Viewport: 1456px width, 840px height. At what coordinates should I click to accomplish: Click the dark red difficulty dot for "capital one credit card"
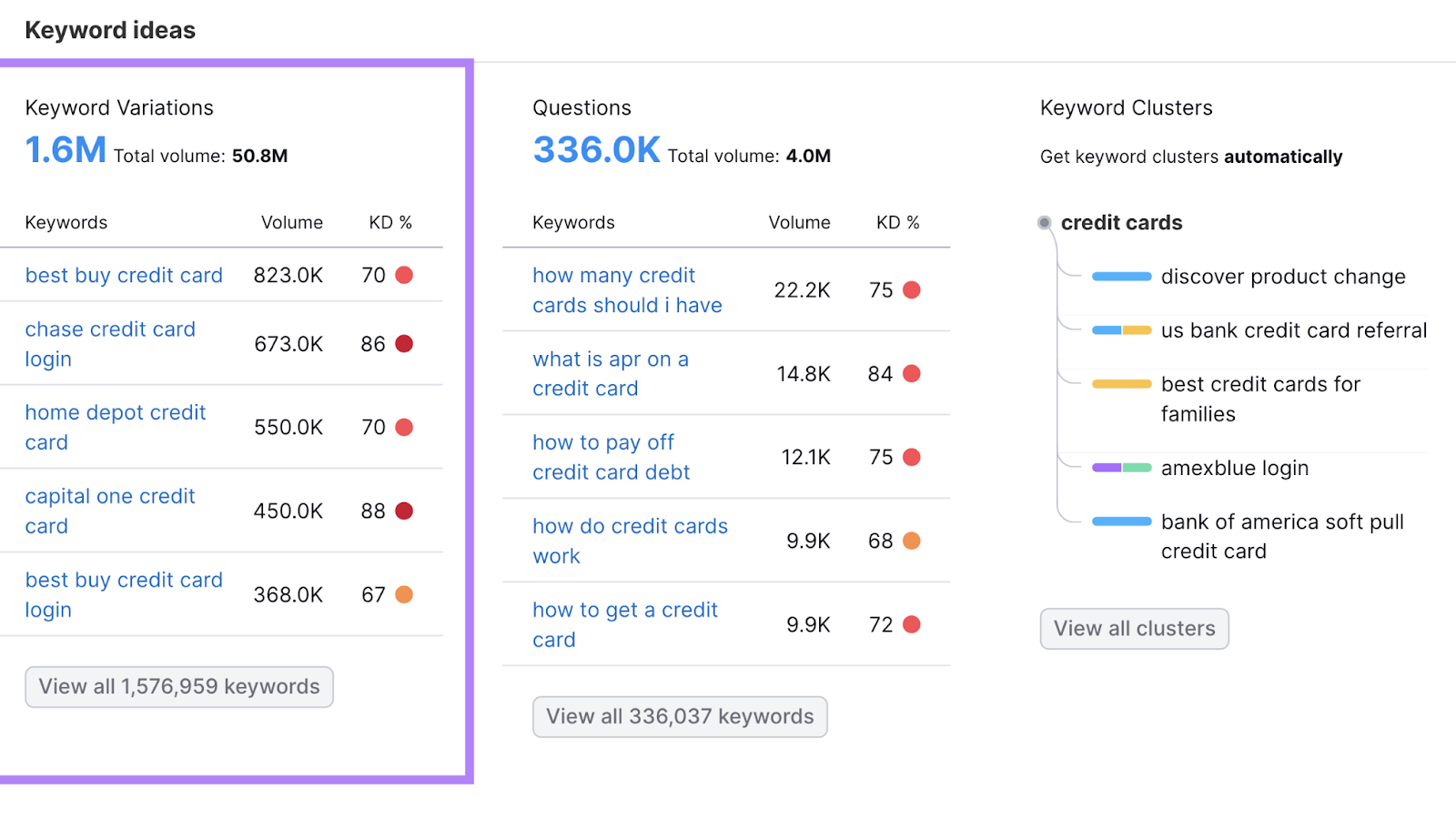(x=404, y=511)
